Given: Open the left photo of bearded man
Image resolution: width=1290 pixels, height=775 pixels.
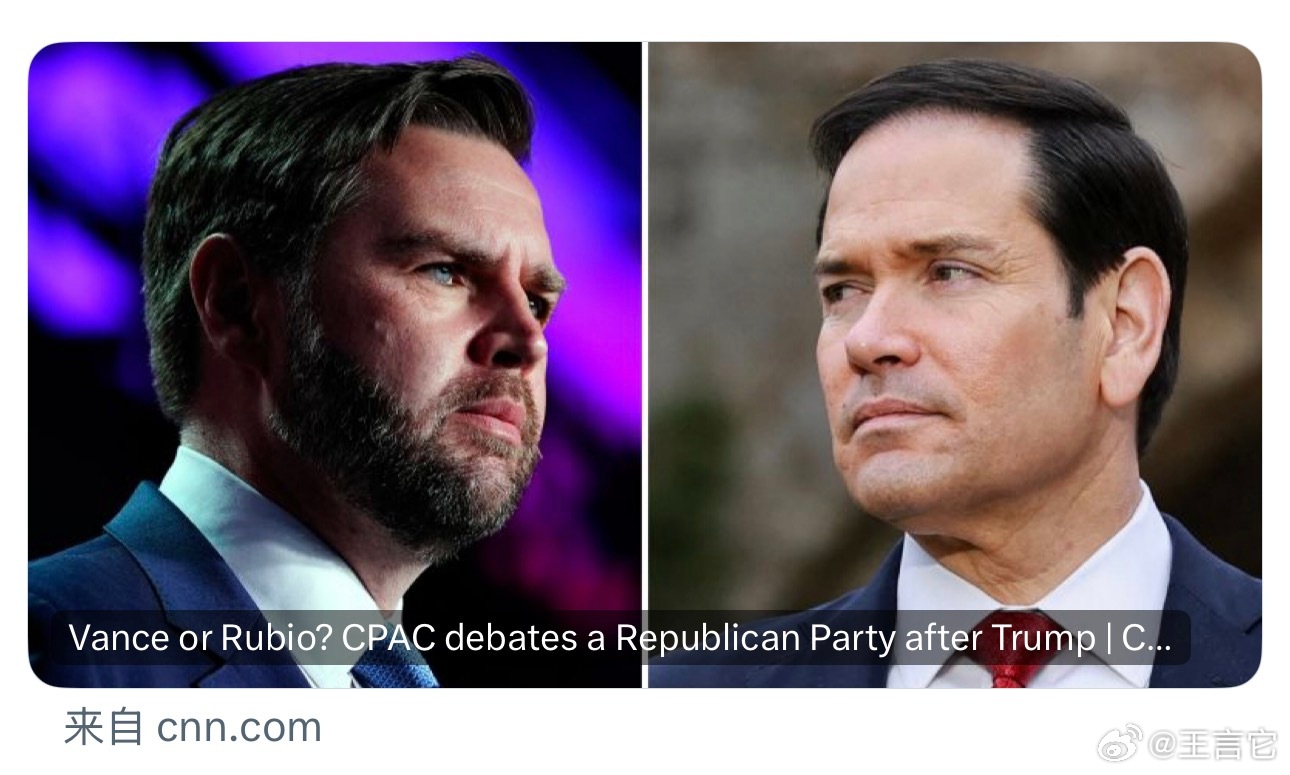Looking at the screenshot, I should point(335,364).
